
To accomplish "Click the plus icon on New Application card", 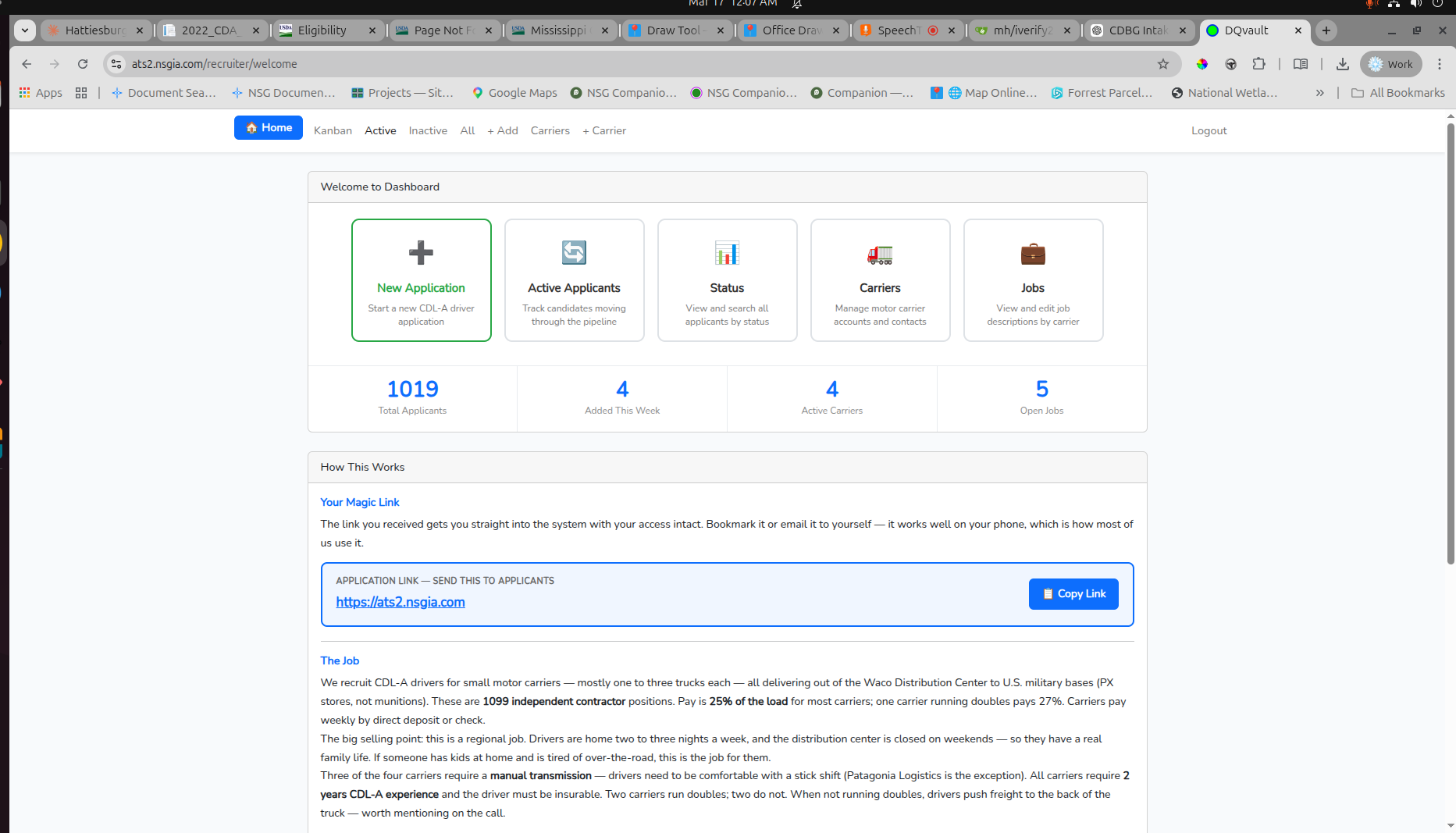I will click(x=421, y=253).
